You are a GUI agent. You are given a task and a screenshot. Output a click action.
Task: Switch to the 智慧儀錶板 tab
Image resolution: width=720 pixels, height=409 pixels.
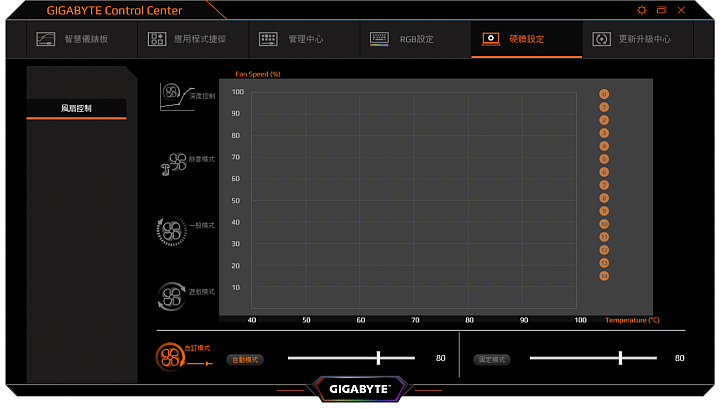point(82,39)
